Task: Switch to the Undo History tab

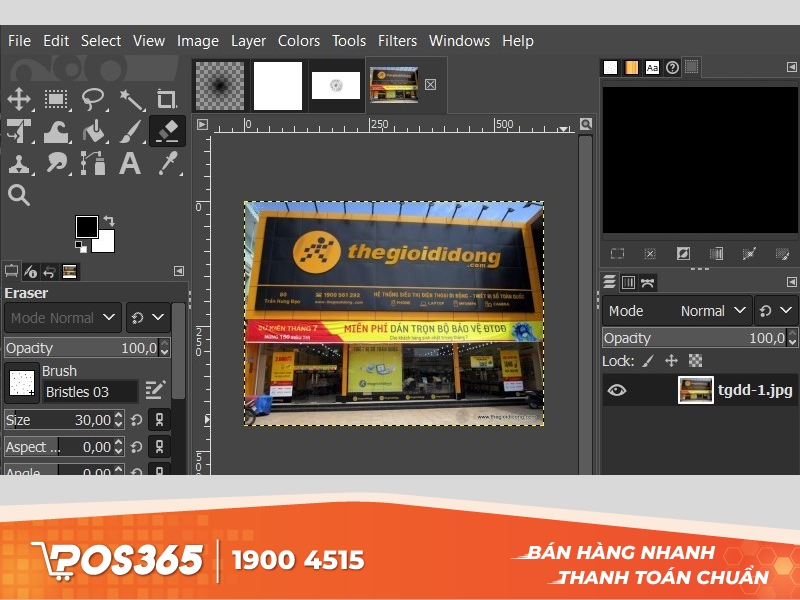Action: coord(49,272)
